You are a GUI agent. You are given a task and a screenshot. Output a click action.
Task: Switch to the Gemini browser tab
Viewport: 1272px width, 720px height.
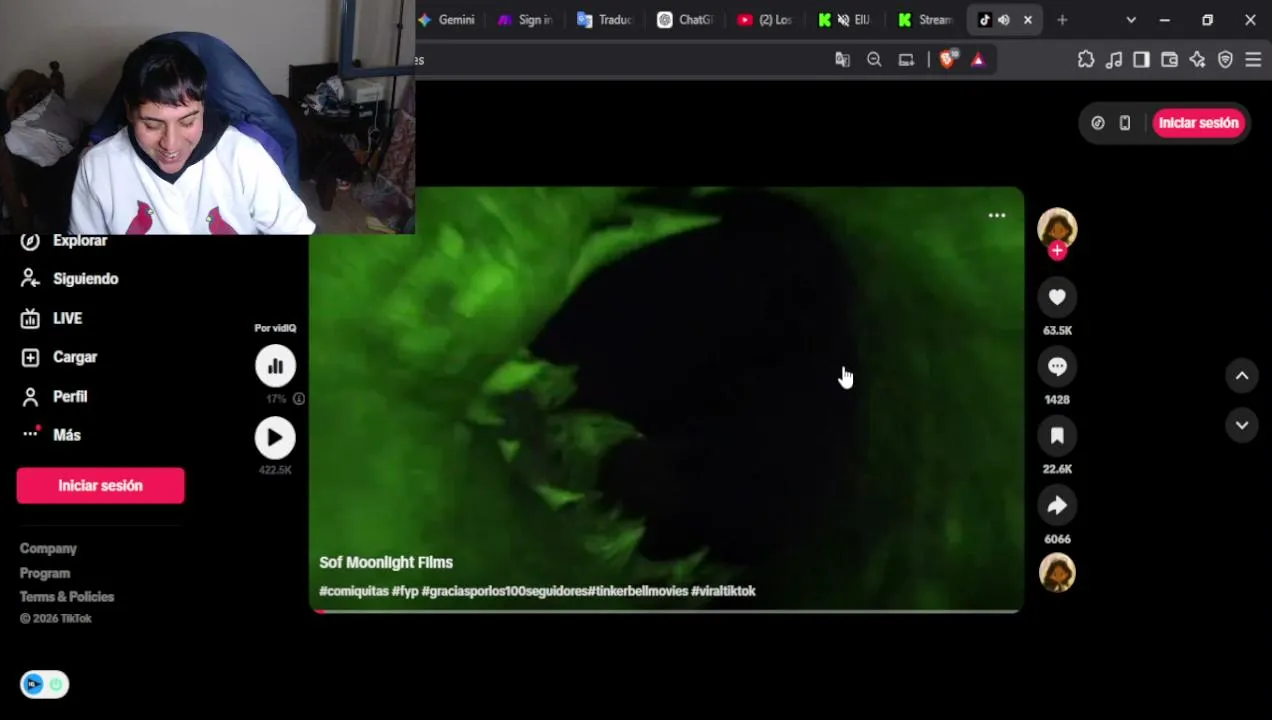(x=446, y=20)
